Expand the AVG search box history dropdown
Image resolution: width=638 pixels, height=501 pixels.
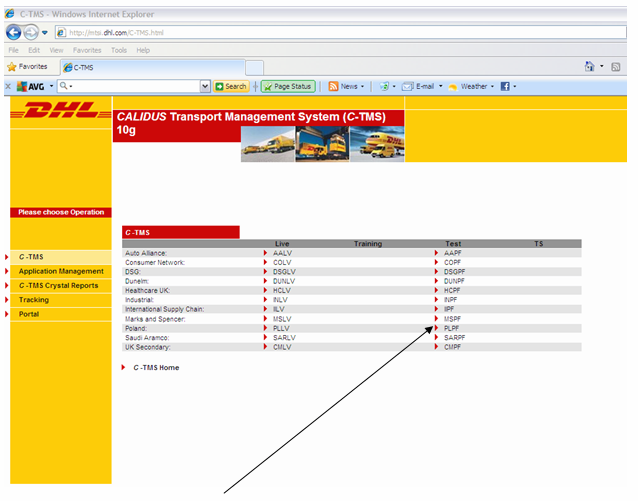pyautogui.click(x=205, y=86)
